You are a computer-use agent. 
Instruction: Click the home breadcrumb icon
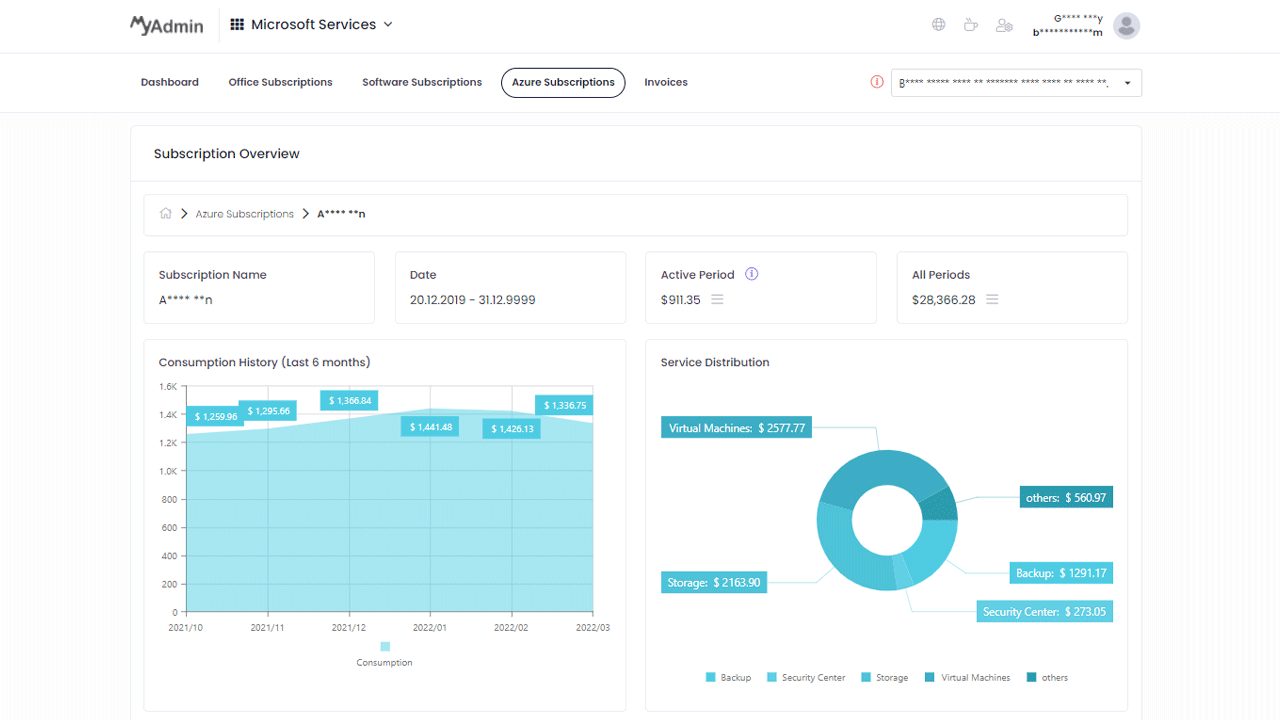coord(166,213)
